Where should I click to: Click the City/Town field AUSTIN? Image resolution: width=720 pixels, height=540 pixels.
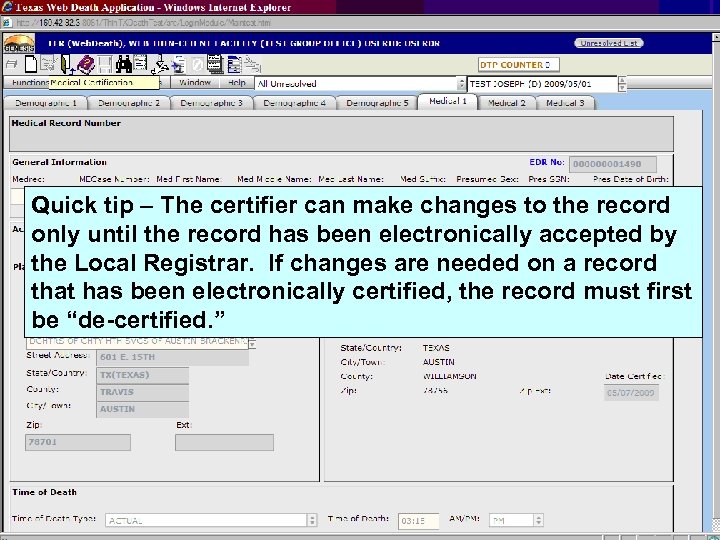click(142, 409)
